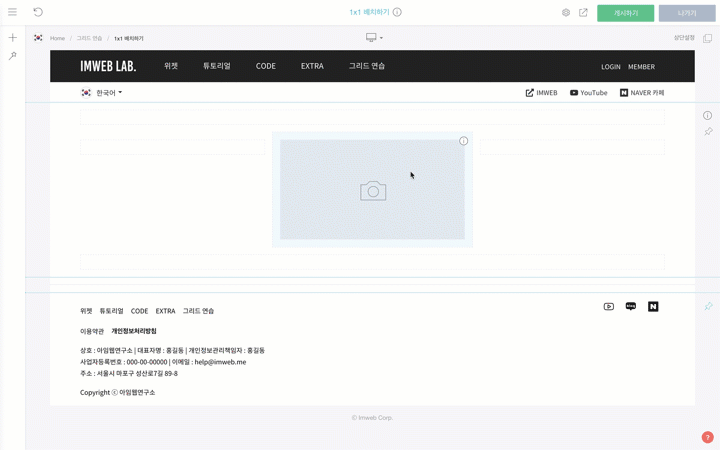Add a widget with the plus icon

pos(13,38)
